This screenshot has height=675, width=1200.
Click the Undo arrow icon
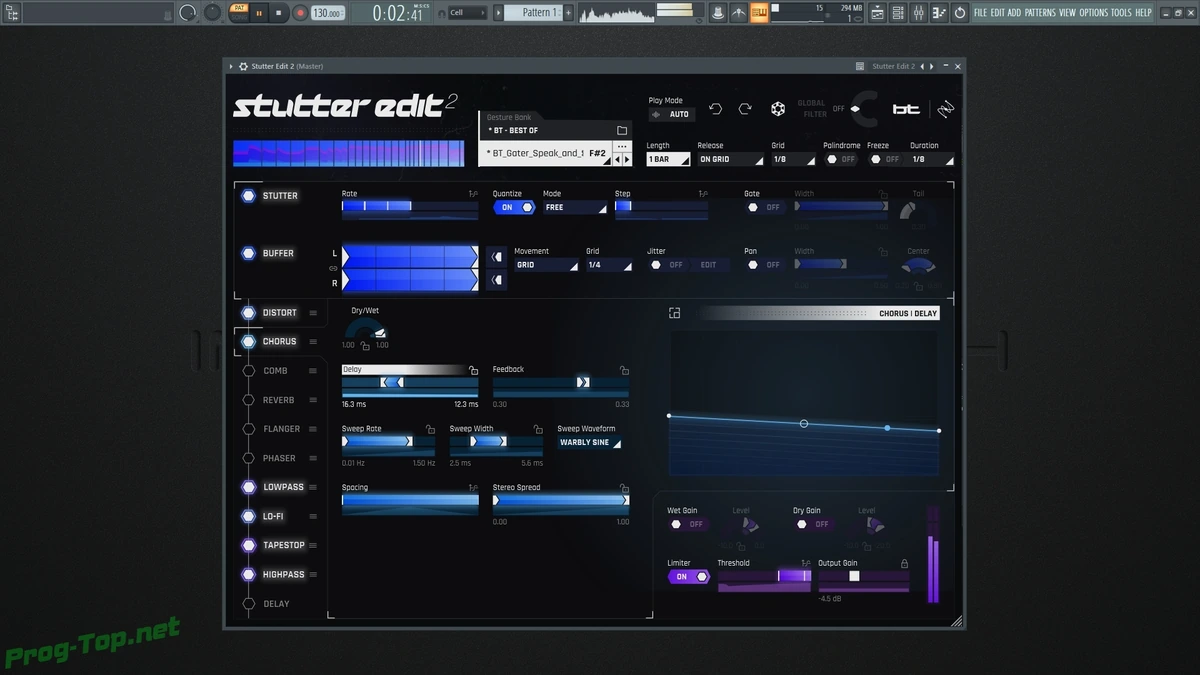click(x=715, y=109)
